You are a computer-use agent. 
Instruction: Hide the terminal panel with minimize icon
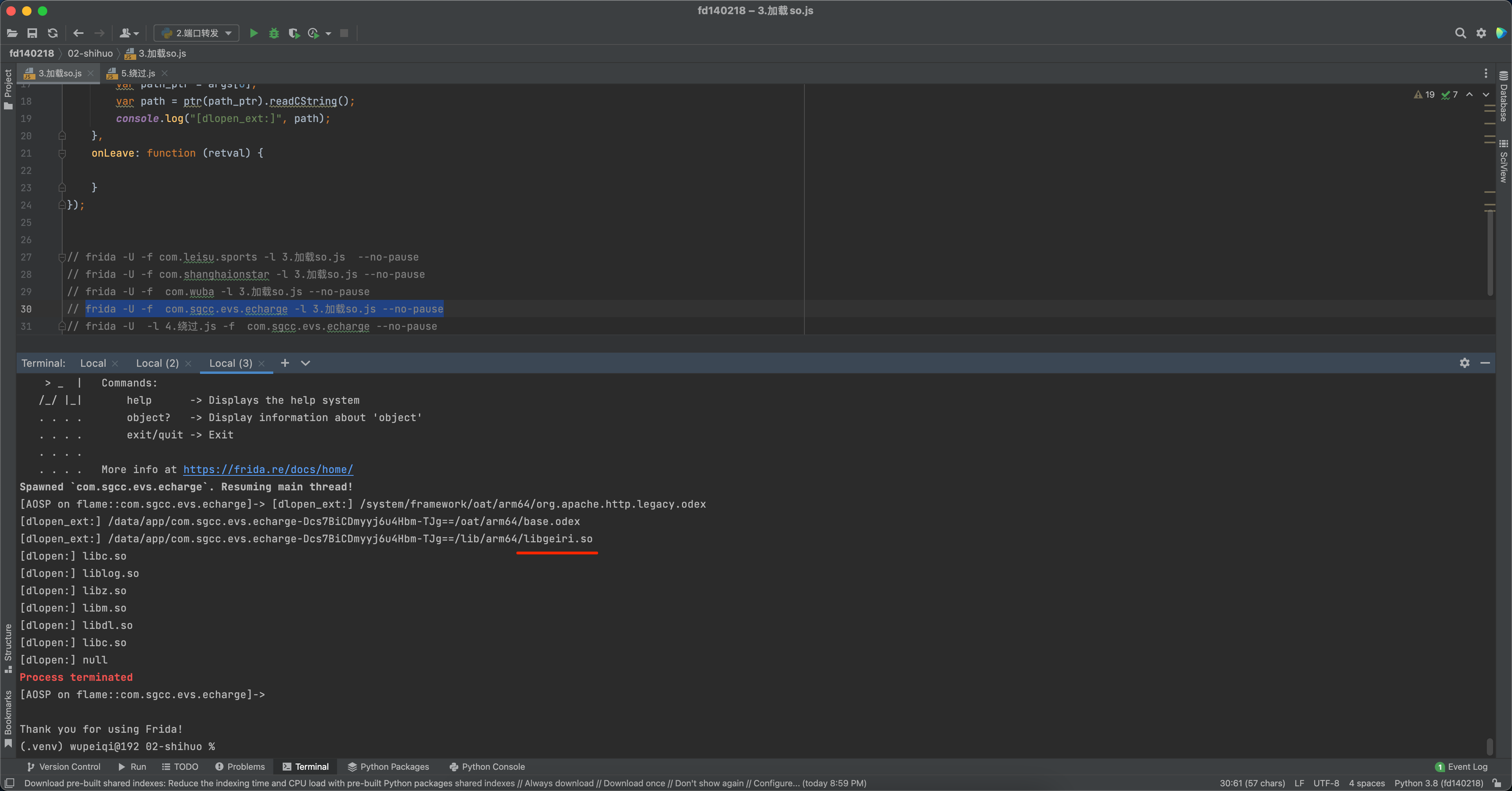[x=1485, y=363]
